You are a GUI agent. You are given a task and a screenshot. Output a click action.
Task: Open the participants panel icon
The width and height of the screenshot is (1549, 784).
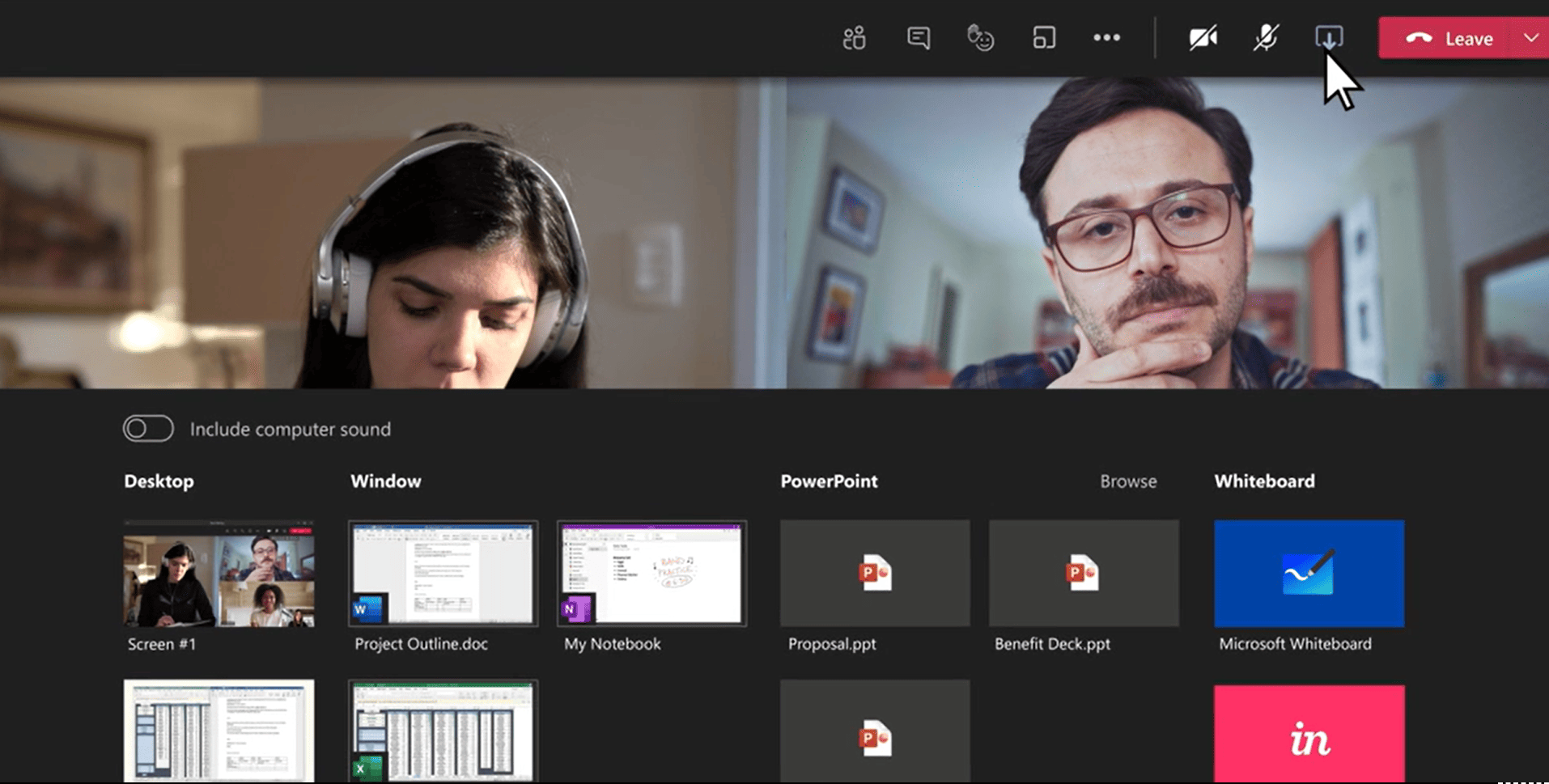[854, 38]
